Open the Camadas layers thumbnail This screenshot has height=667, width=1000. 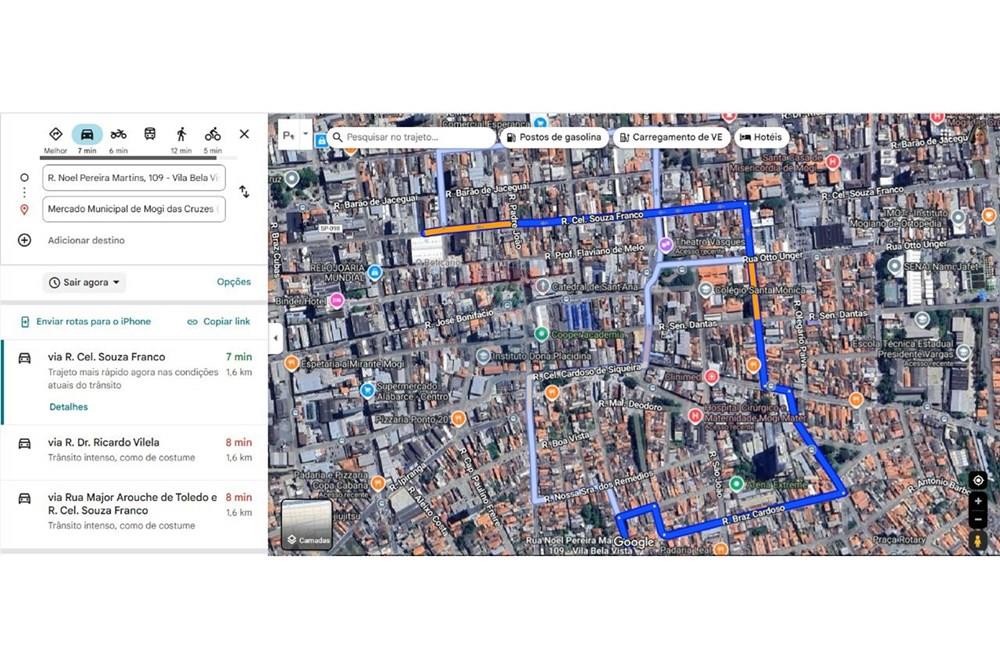306,525
